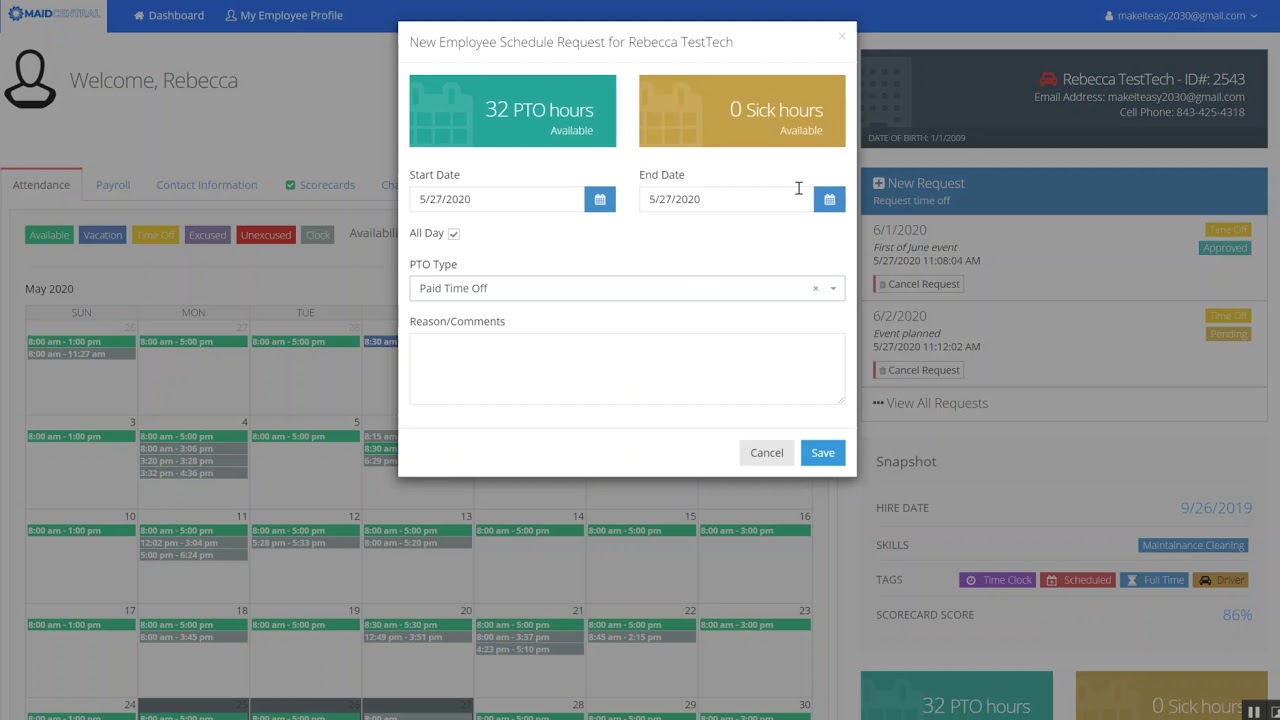Image resolution: width=1280 pixels, height=720 pixels.
Task: Select the 12:49 pm - 3:51 pm calendar entry
Action: click(x=417, y=637)
